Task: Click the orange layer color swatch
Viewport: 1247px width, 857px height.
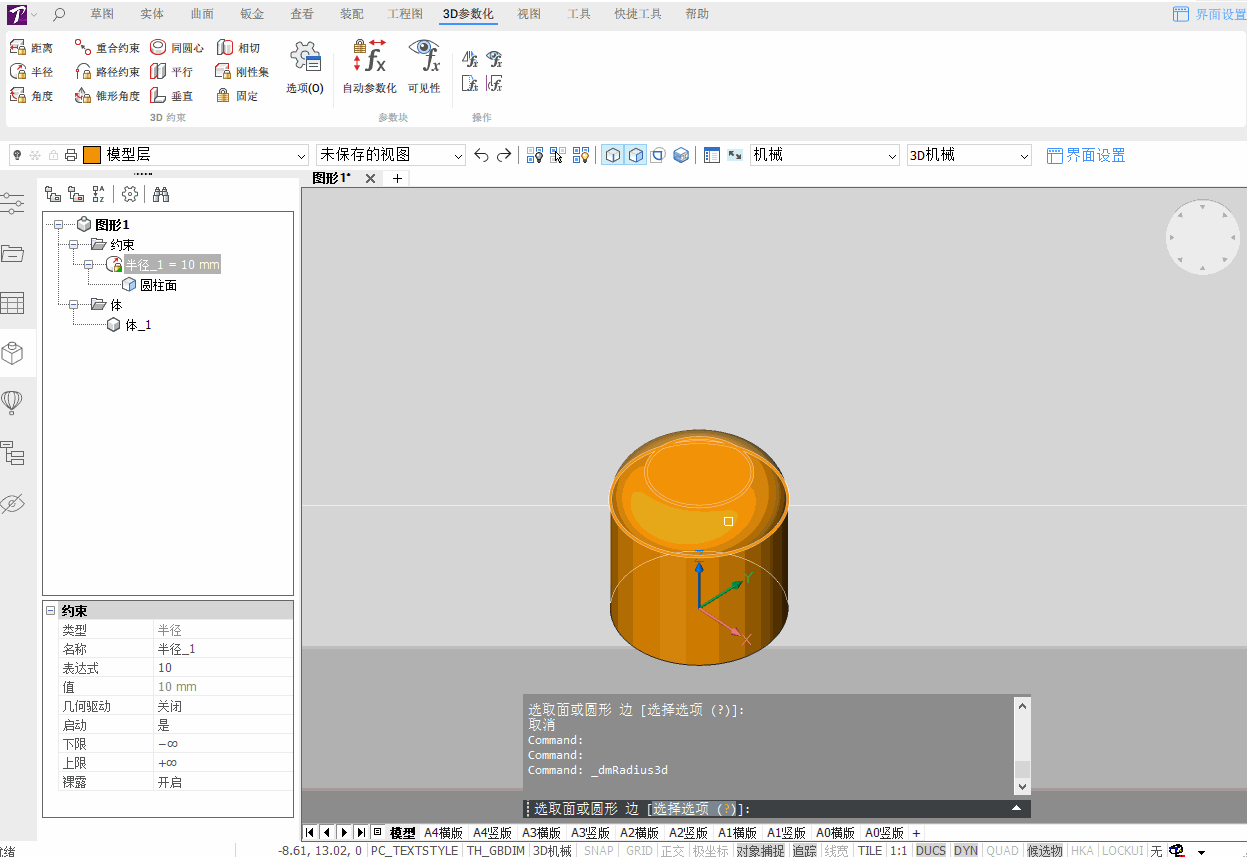Action: click(x=92, y=155)
